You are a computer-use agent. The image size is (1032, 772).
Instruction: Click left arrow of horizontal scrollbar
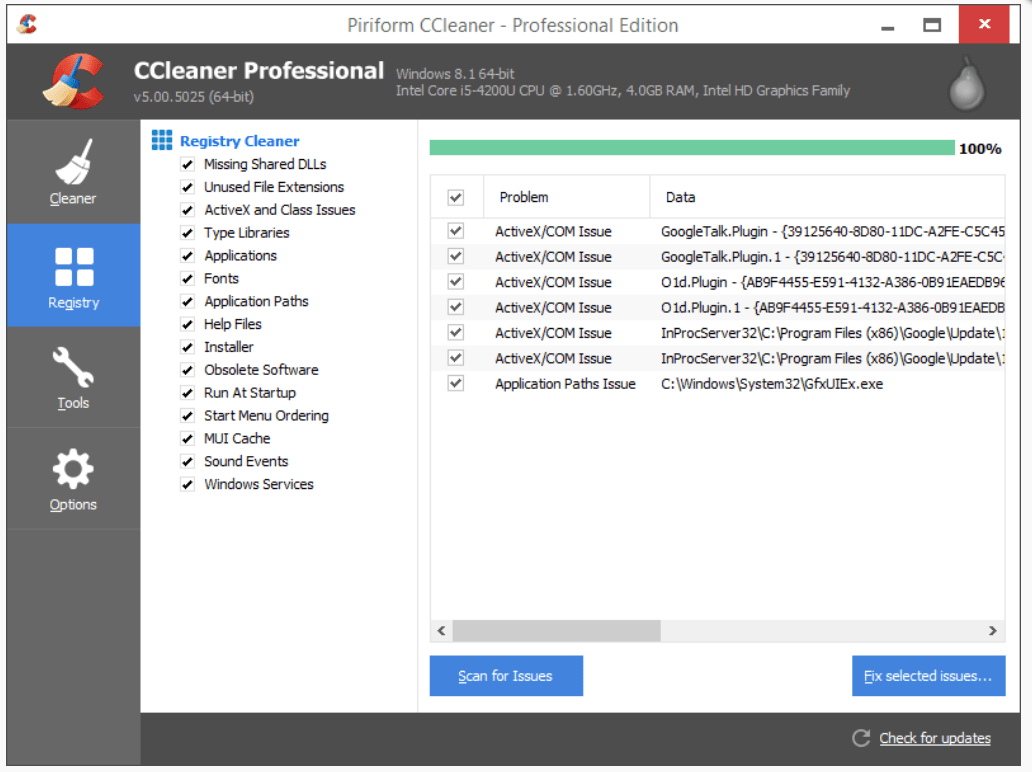click(442, 630)
